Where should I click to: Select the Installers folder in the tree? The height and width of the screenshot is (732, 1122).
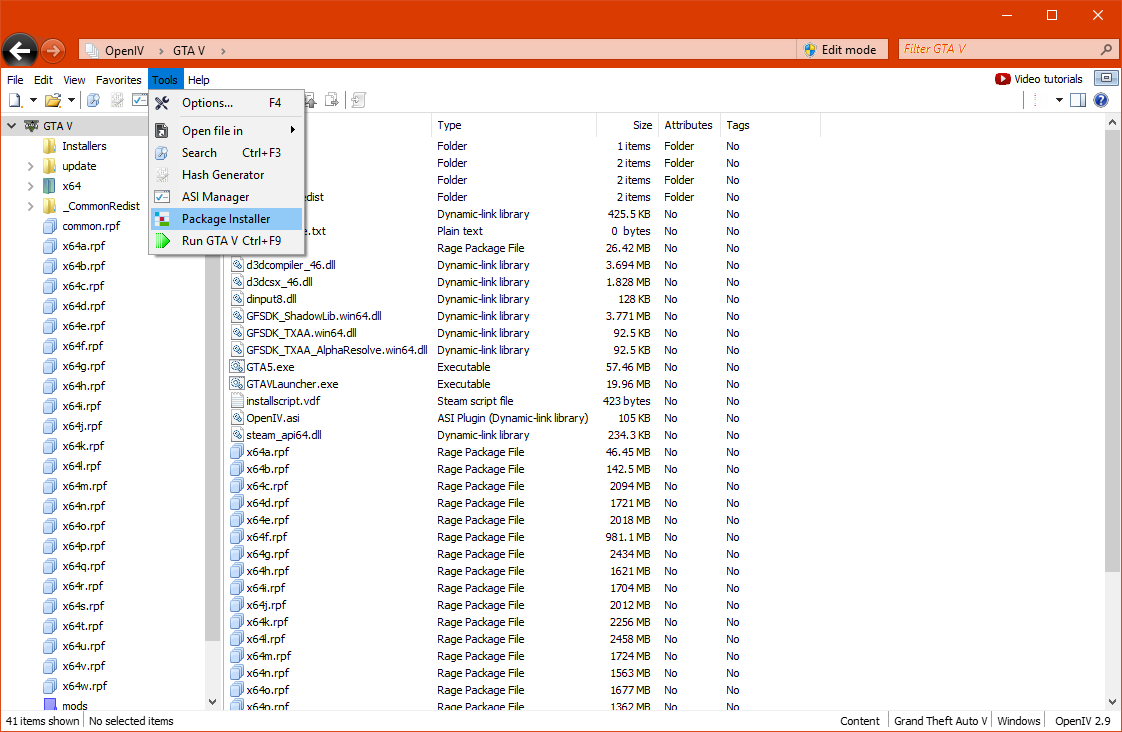[84, 146]
